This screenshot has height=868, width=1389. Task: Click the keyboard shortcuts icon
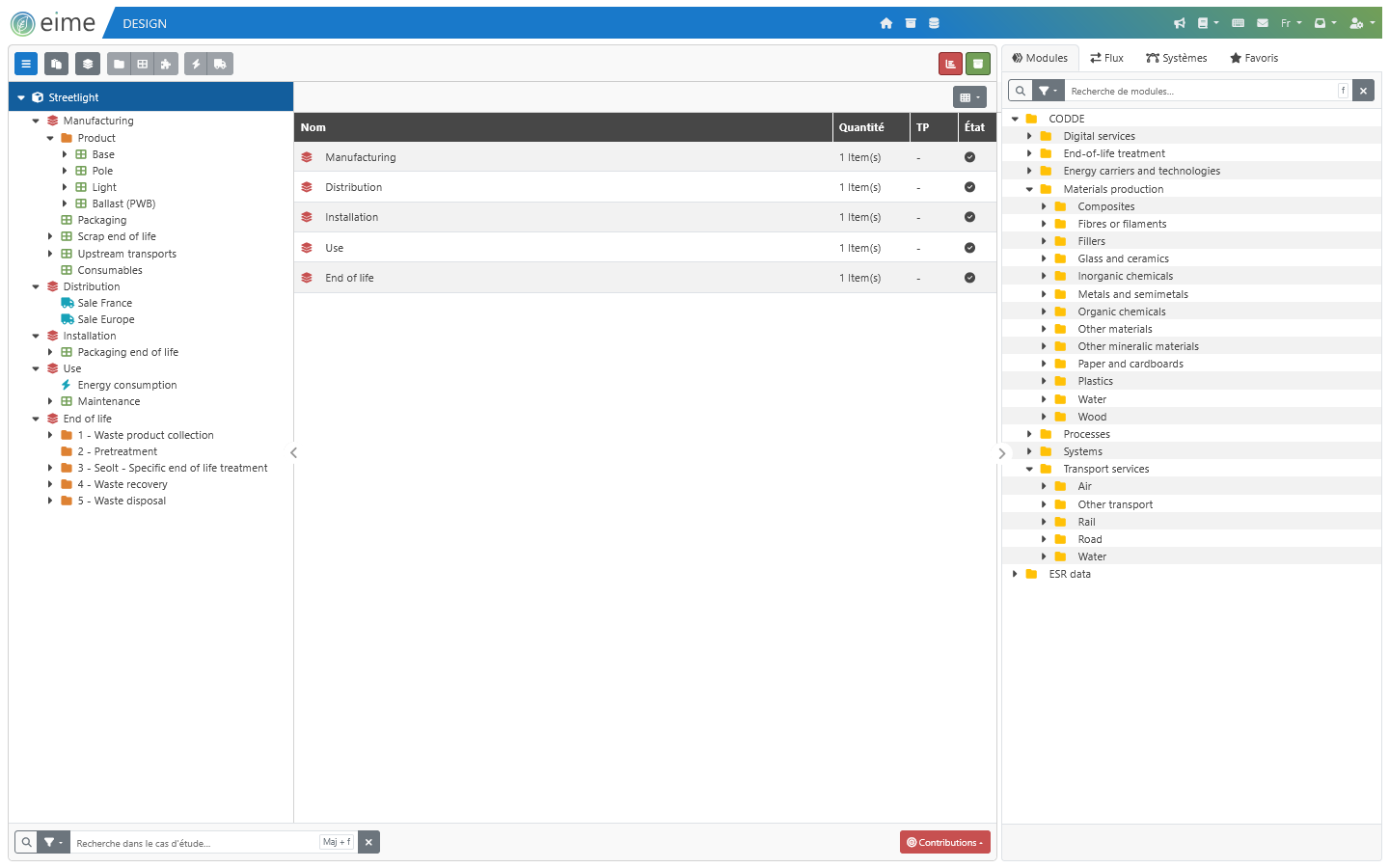1238,23
